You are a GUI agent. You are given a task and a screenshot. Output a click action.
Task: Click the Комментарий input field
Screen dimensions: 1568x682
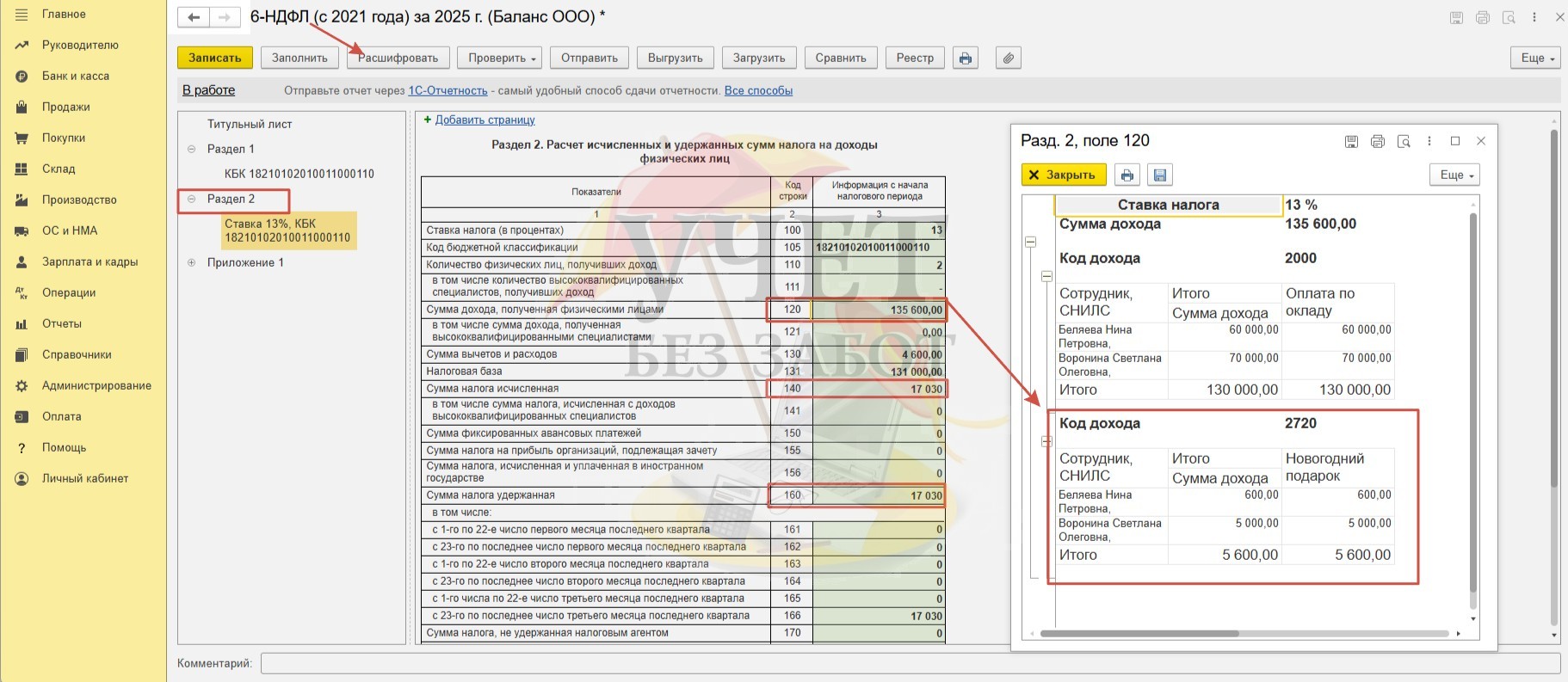909,663
